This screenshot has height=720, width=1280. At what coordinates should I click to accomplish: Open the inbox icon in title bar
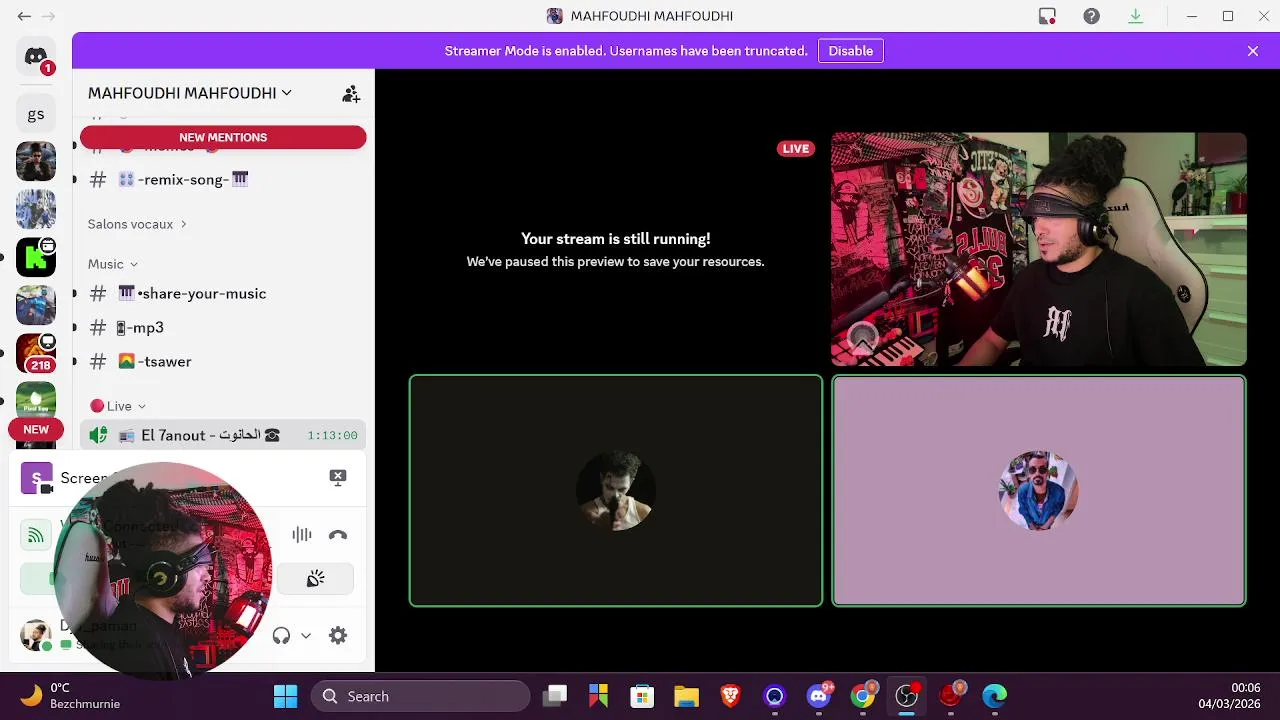tap(1047, 16)
